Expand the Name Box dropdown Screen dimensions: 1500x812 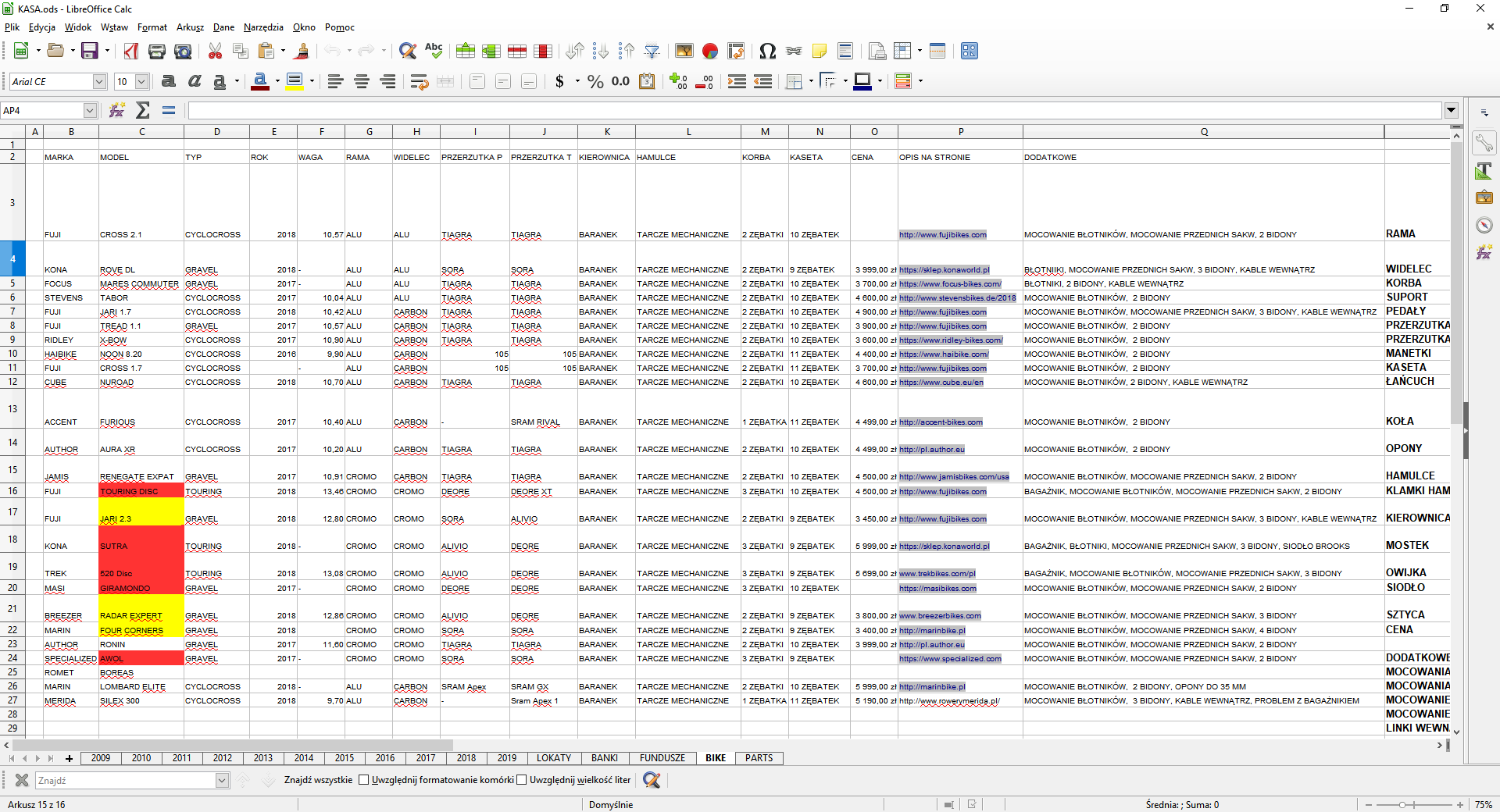click(90, 111)
